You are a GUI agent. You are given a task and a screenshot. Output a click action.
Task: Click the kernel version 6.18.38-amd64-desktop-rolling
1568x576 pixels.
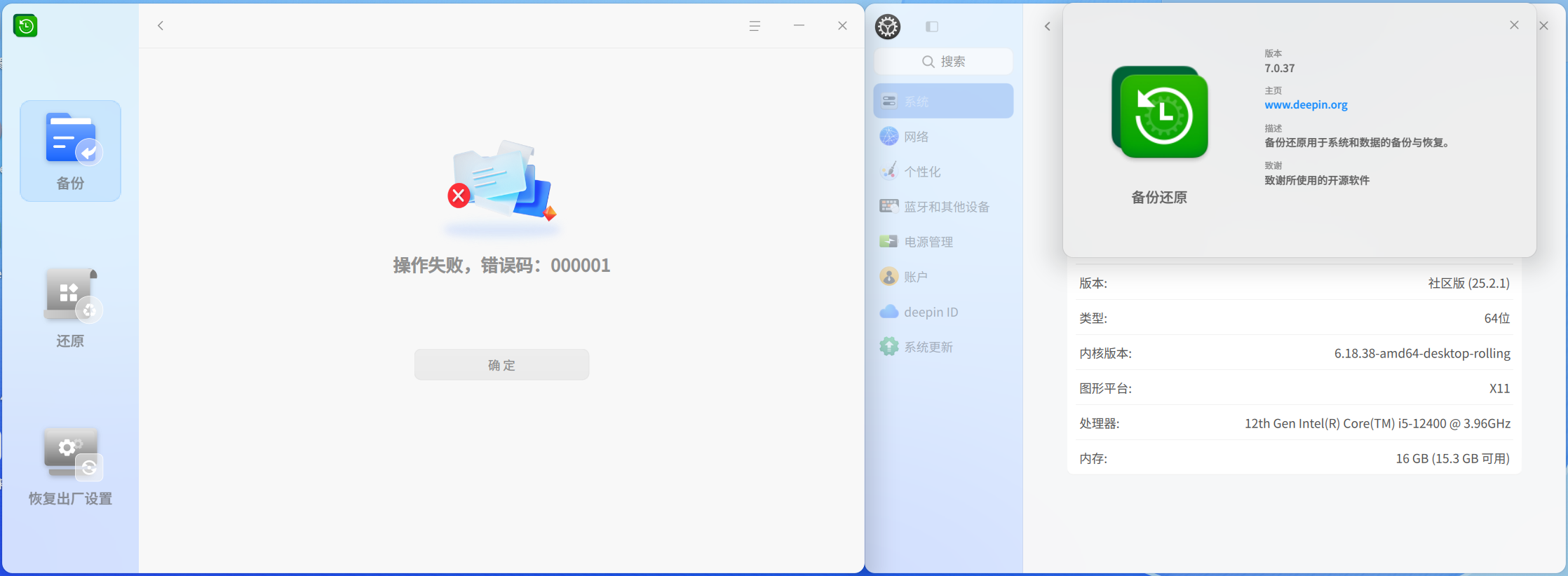(1422, 353)
